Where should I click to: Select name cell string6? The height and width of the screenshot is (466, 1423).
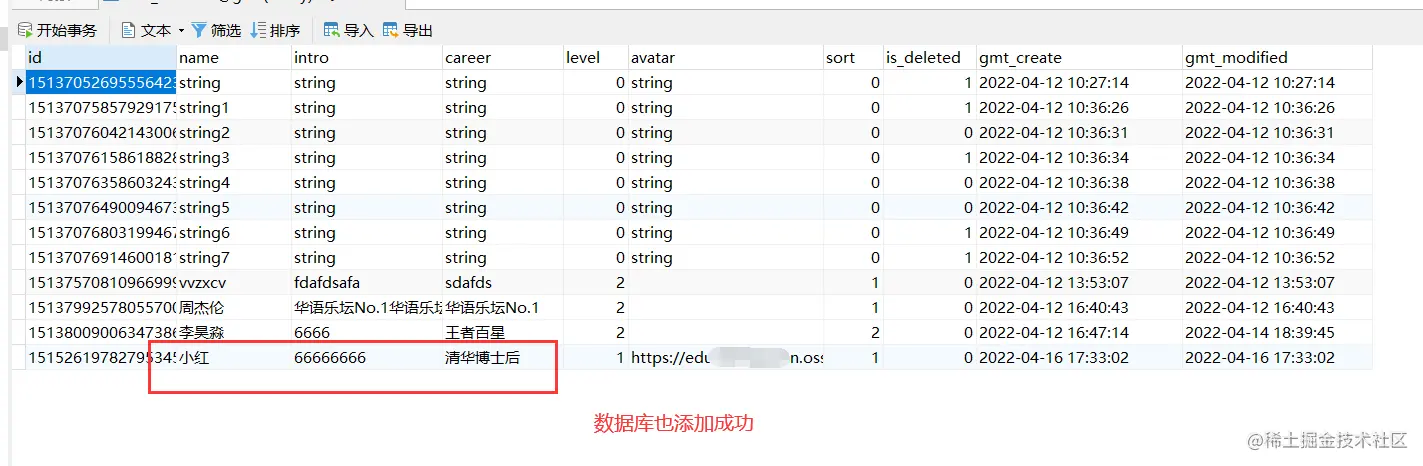pyautogui.click(x=234, y=232)
